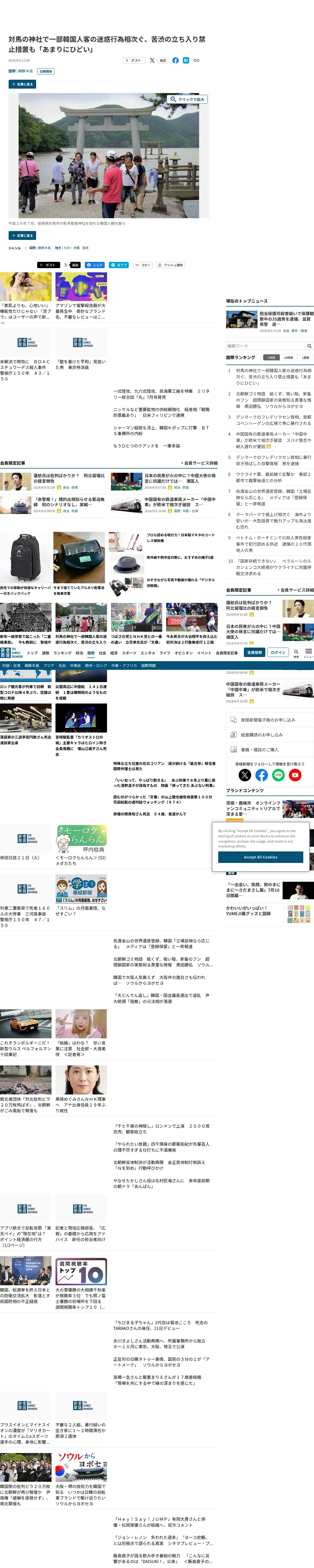Click the はてブ share button

(x=119, y=265)
